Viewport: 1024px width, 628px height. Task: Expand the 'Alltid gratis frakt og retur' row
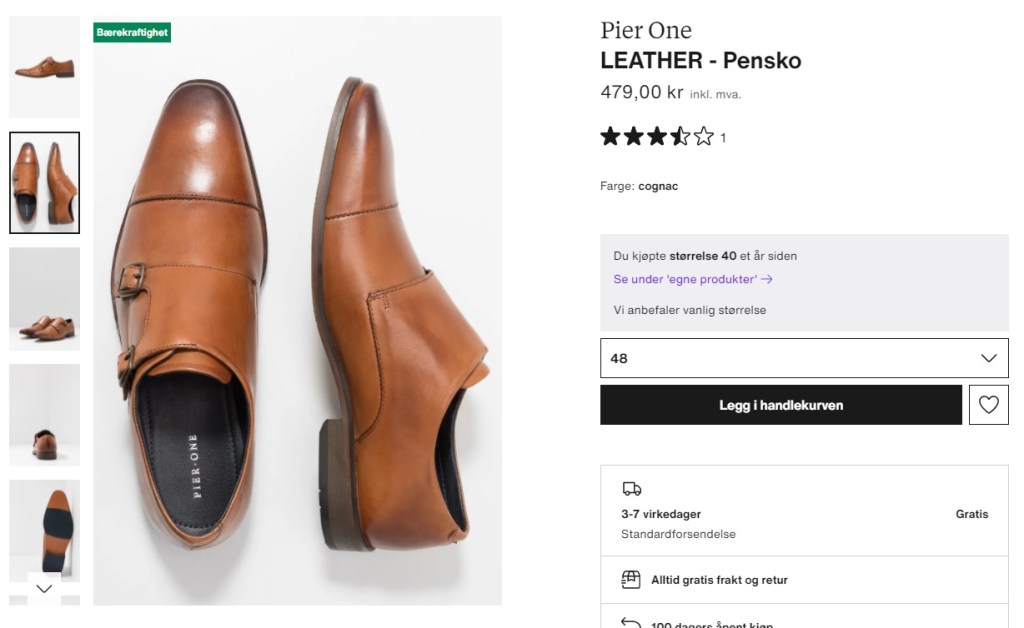coord(804,580)
